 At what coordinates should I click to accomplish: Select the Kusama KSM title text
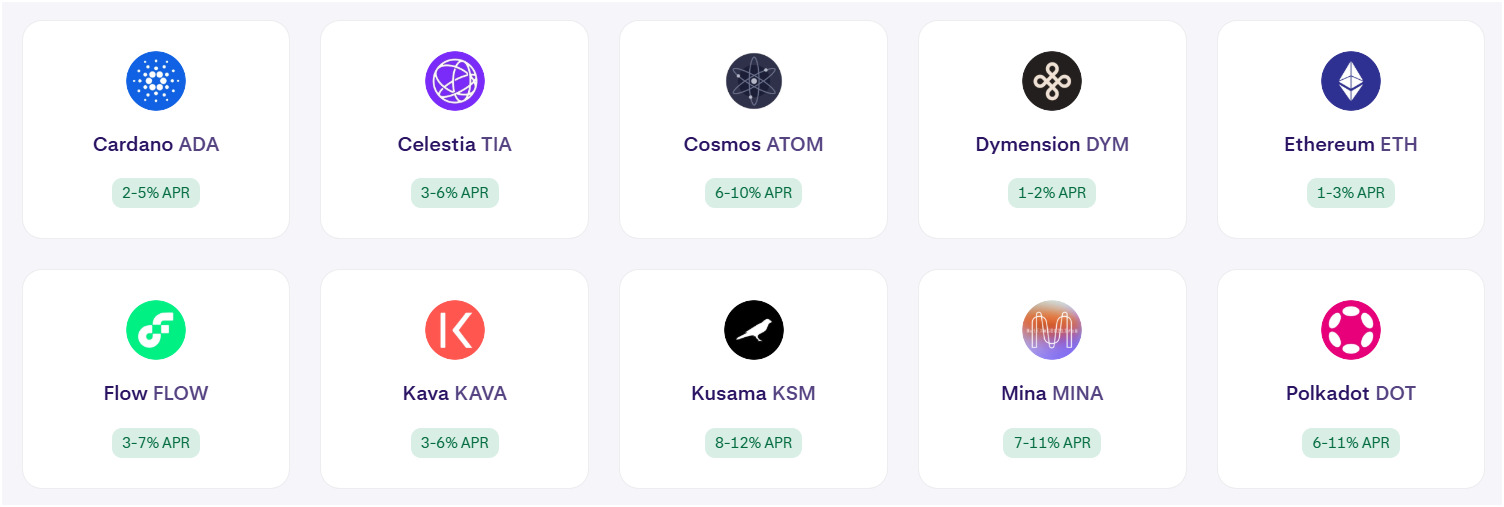tap(753, 393)
